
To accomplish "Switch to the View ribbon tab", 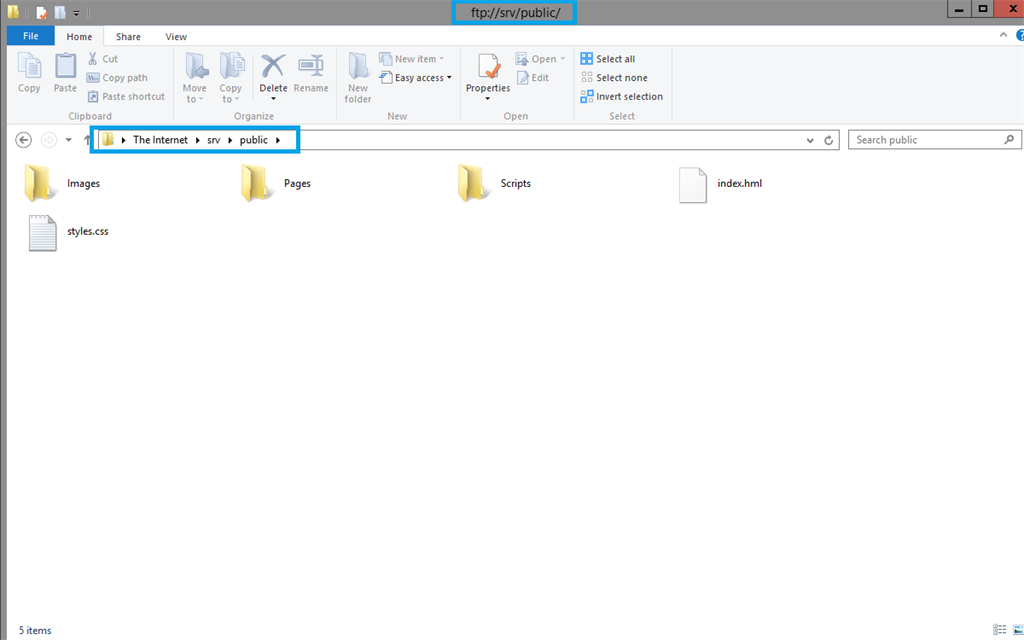I will pos(176,37).
